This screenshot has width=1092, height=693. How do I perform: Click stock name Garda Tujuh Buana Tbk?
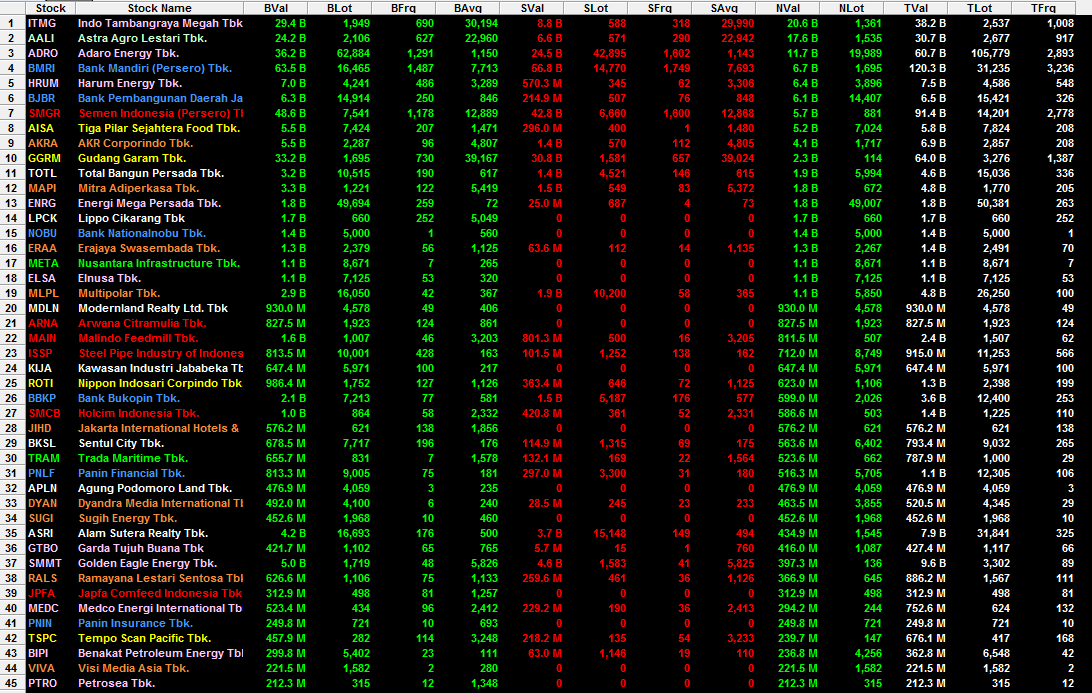(x=141, y=548)
